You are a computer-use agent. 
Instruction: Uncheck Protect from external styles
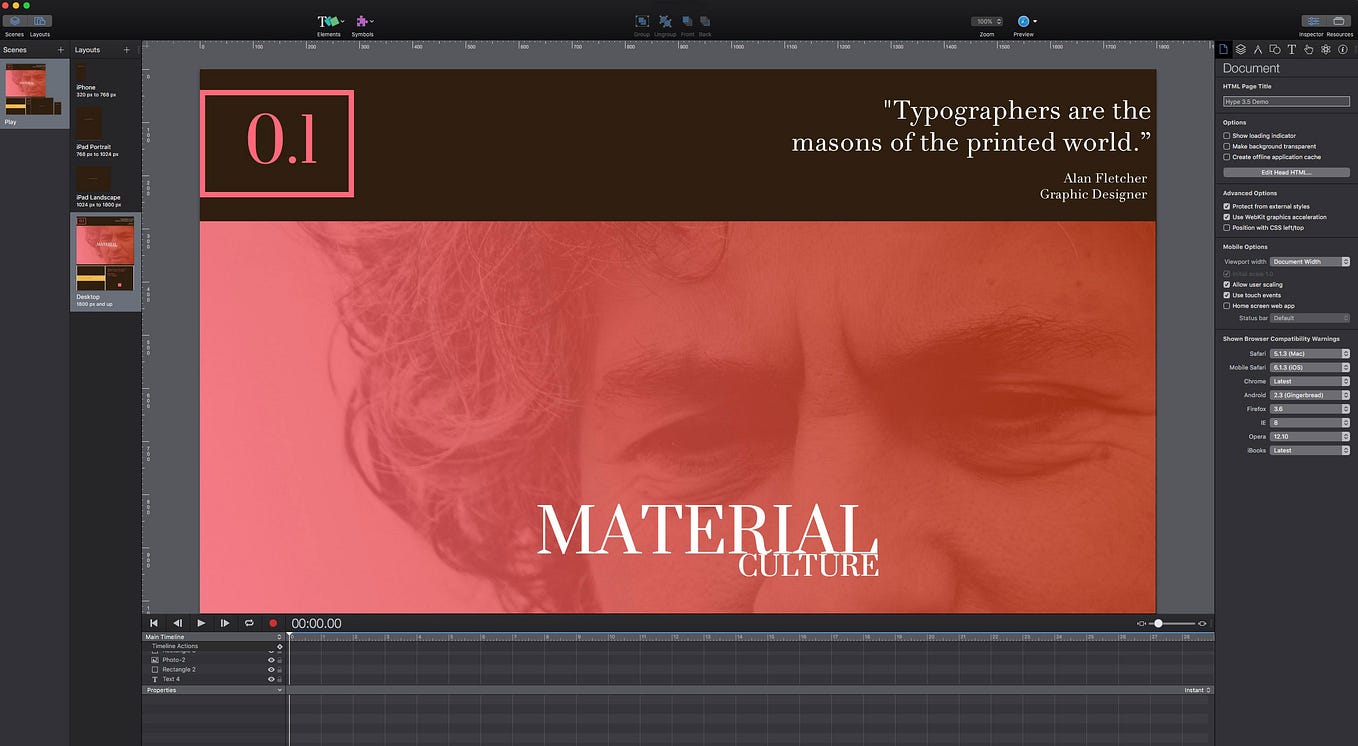coord(1227,207)
